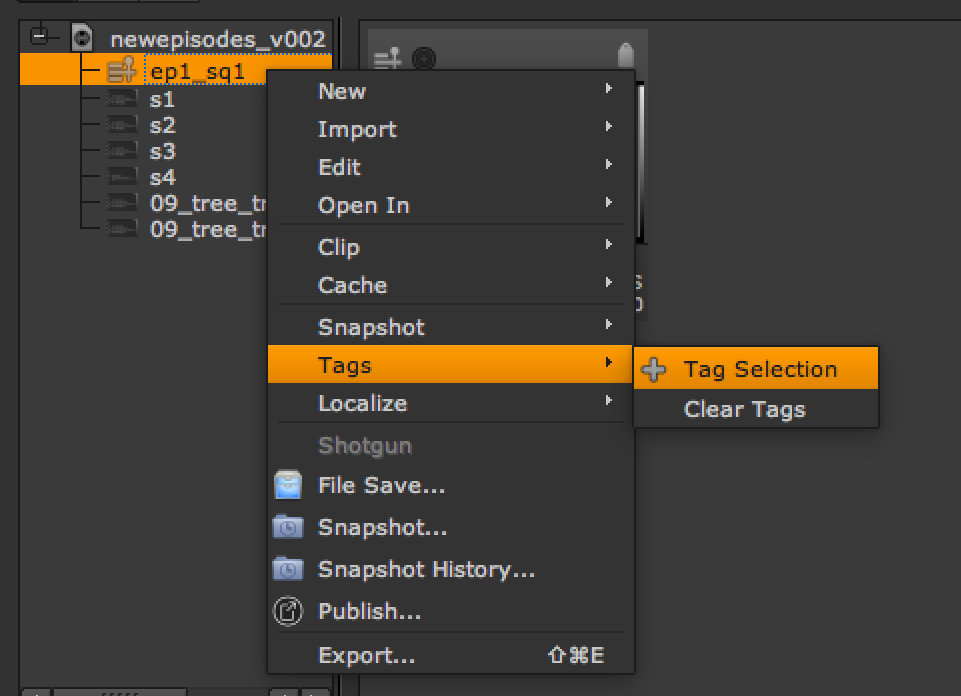Click the ep1_sq1 sequence icon
Screen dimensions: 961x696
pyautogui.click(x=121, y=71)
